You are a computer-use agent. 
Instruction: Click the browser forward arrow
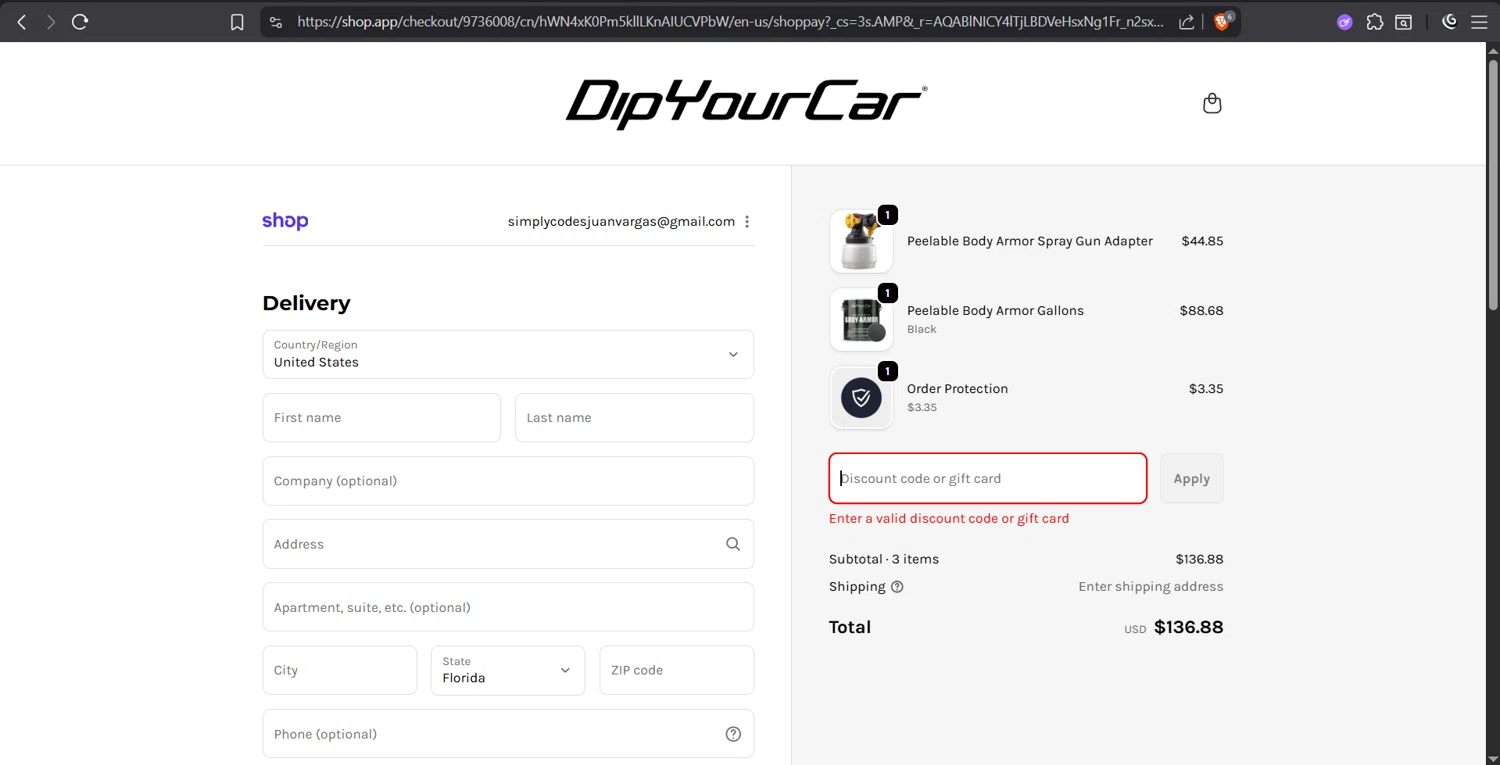51,22
